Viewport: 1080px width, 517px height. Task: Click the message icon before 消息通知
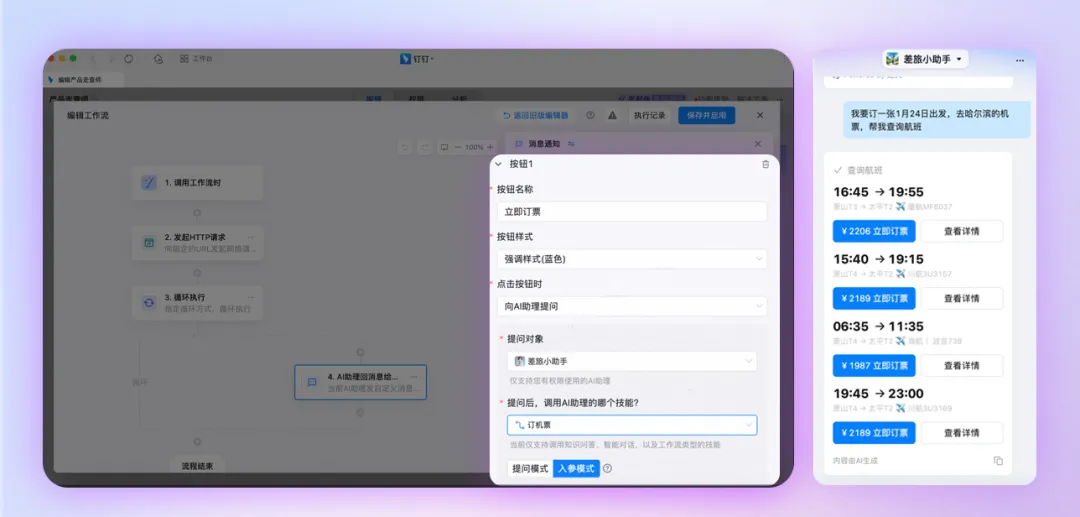coord(519,144)
